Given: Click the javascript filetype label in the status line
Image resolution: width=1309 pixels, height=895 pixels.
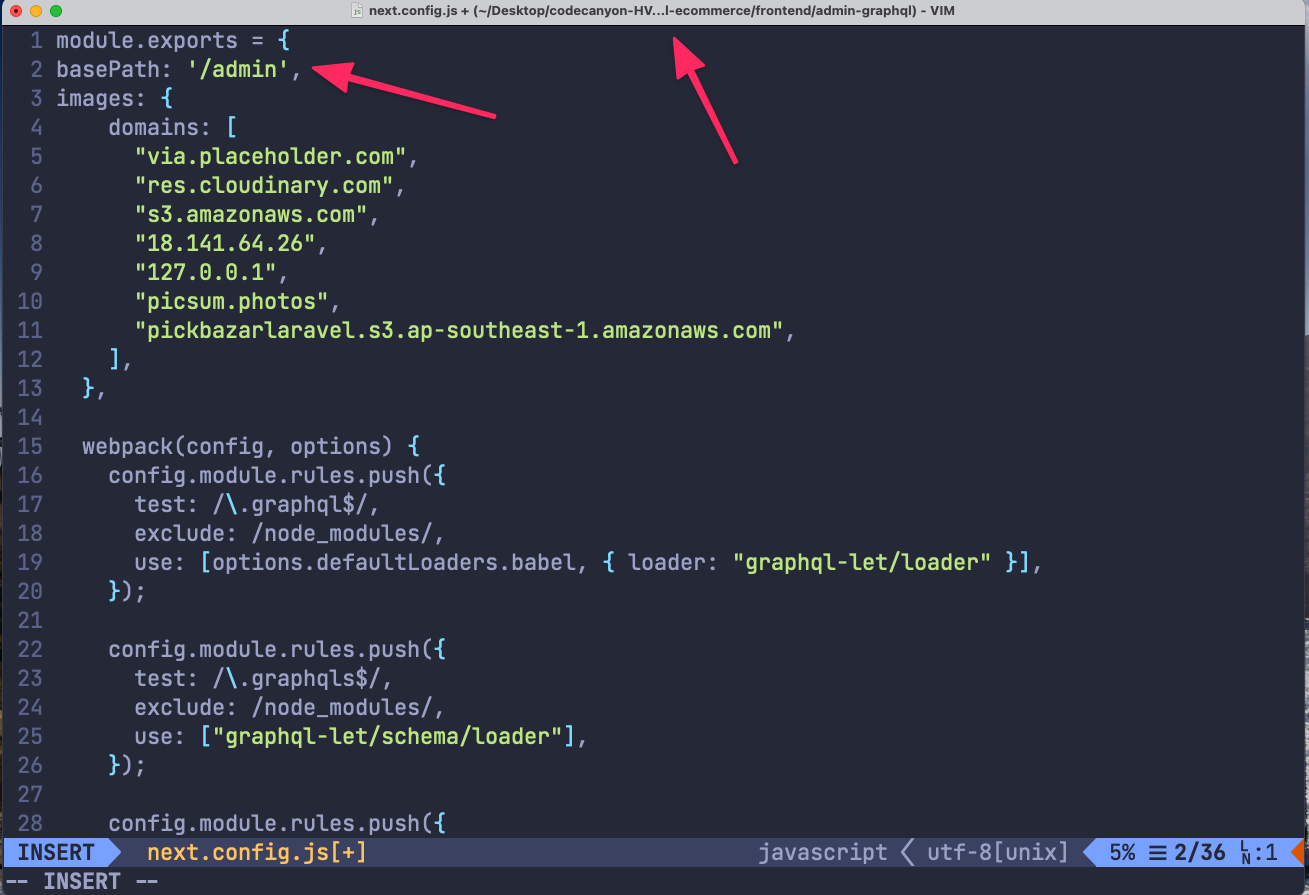Looking at the screenshot, I should pyautogui.click(x=822, y=853).
